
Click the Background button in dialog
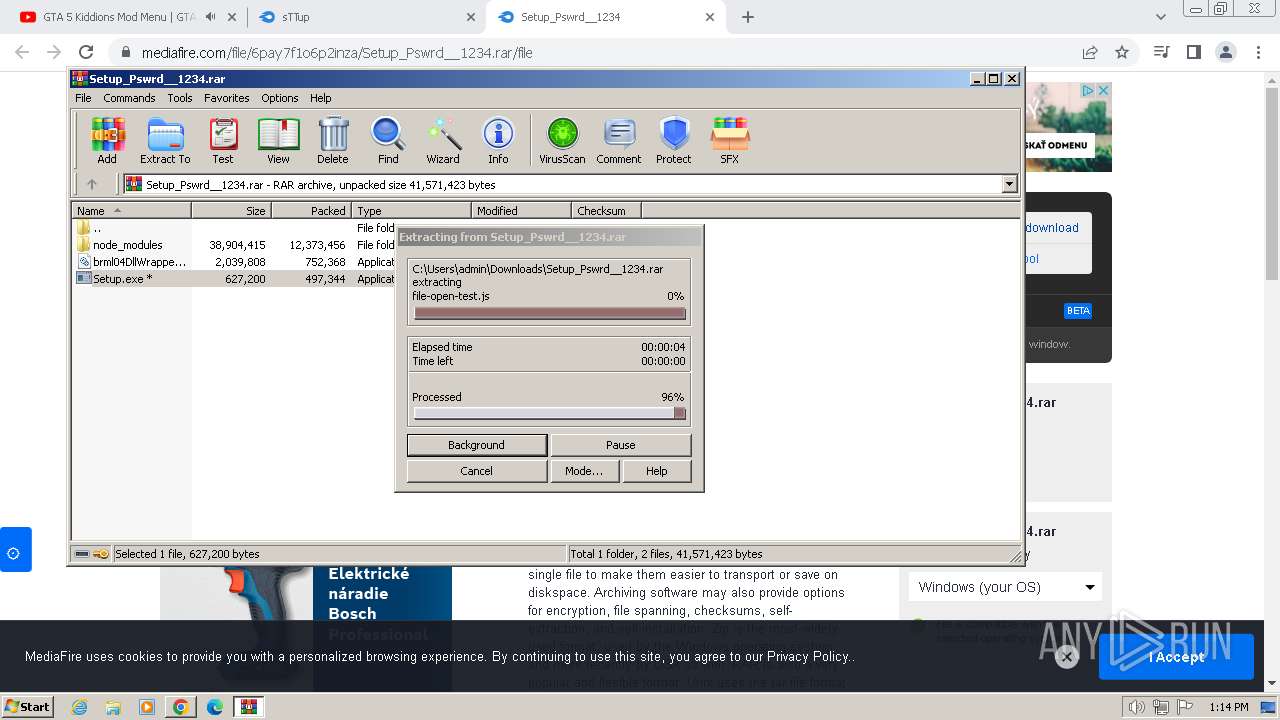pos(476,445)
